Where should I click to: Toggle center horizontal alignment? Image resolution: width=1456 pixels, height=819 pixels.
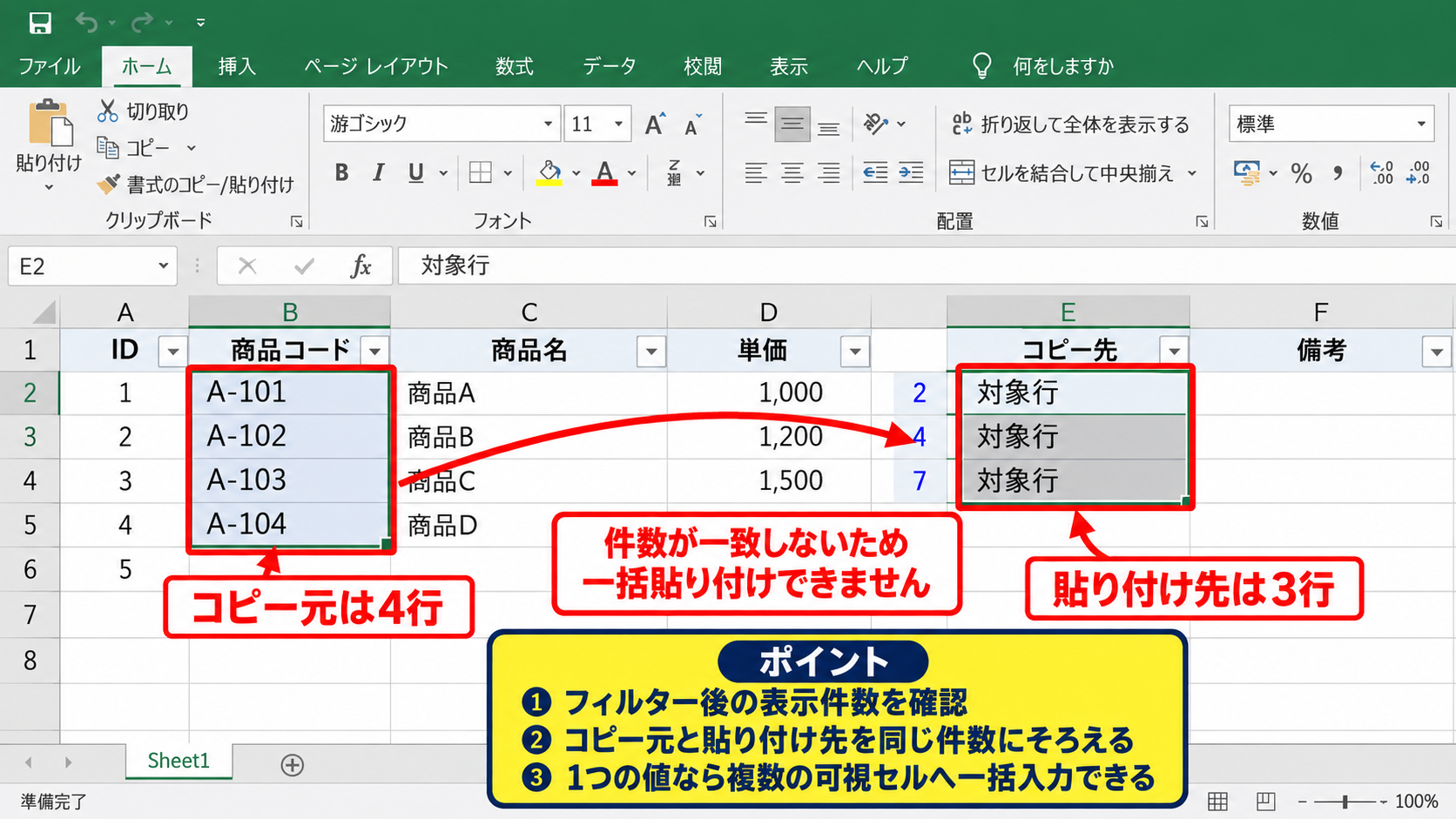[792, 172]
